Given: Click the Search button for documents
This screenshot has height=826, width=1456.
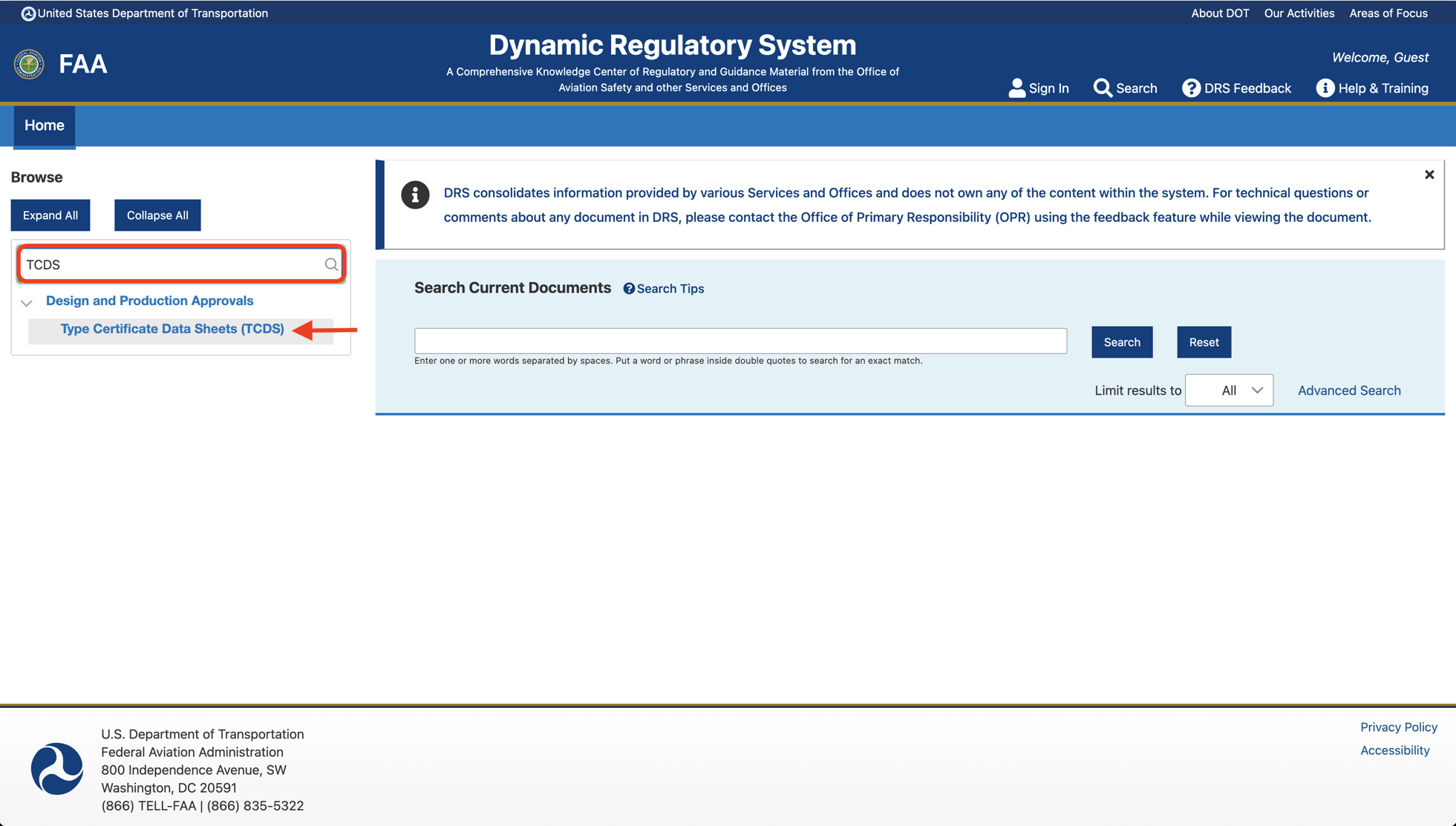Looking at the screenshot, I should 1122,341.
